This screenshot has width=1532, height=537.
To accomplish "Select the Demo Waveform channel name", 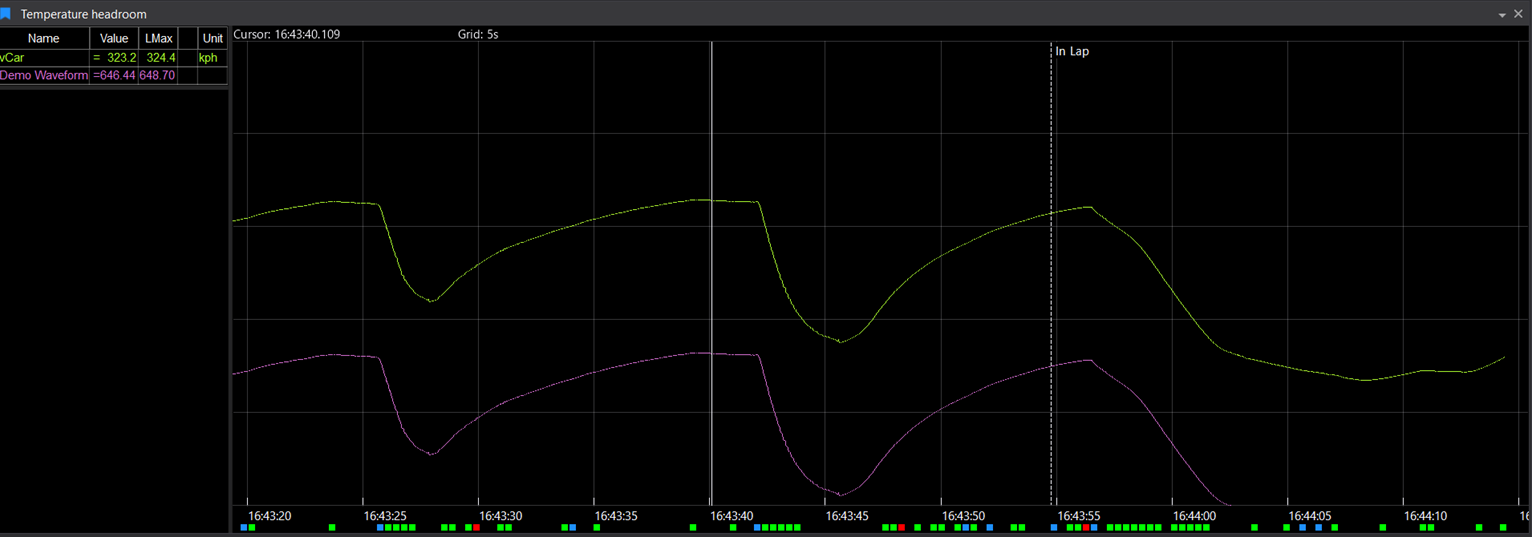I will pyautogui.click(x=44, y=76).
